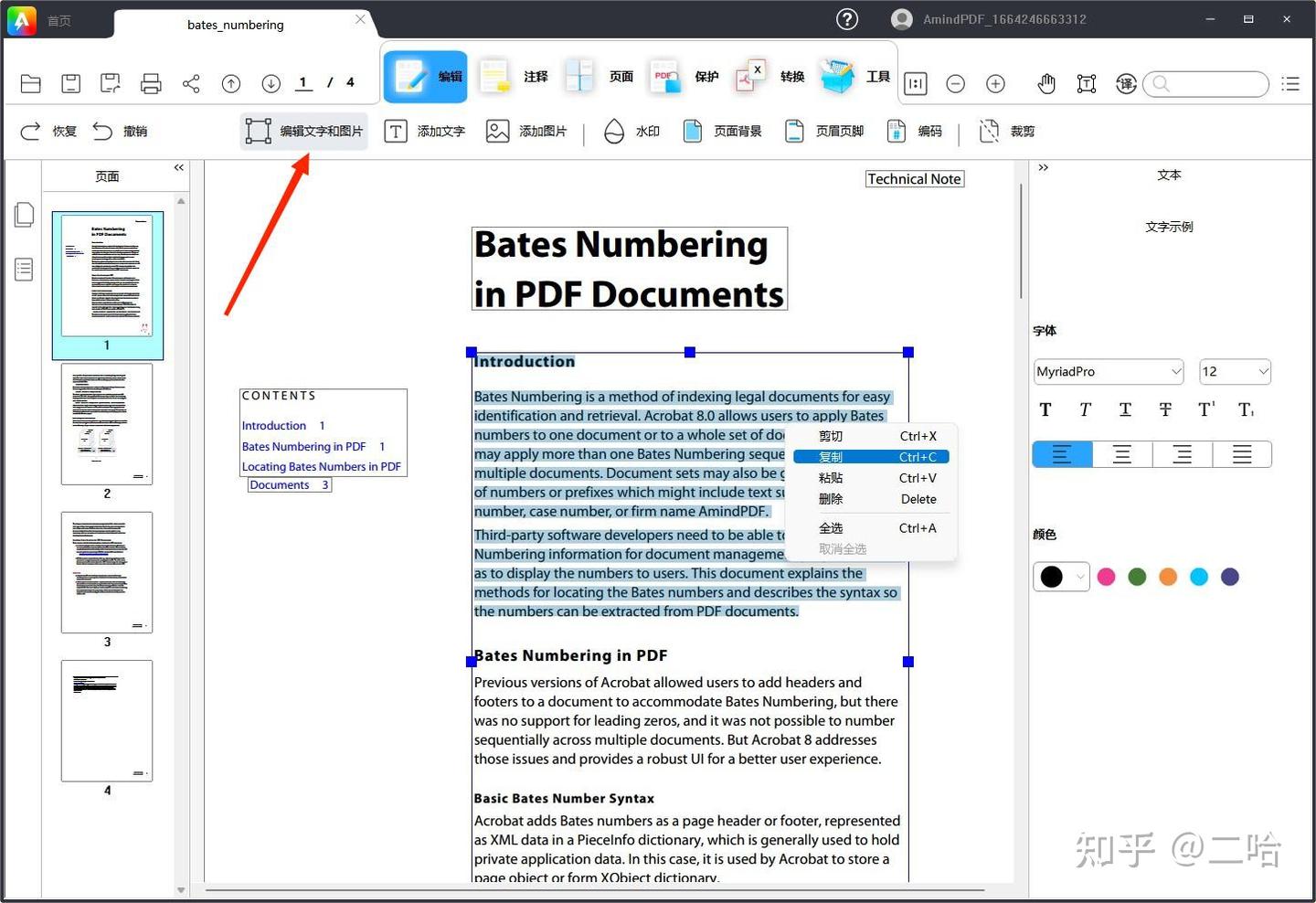Screen dimensions: 1316x903
Task: Zoom out with the minus circle icon
Action: click(956, 84)
